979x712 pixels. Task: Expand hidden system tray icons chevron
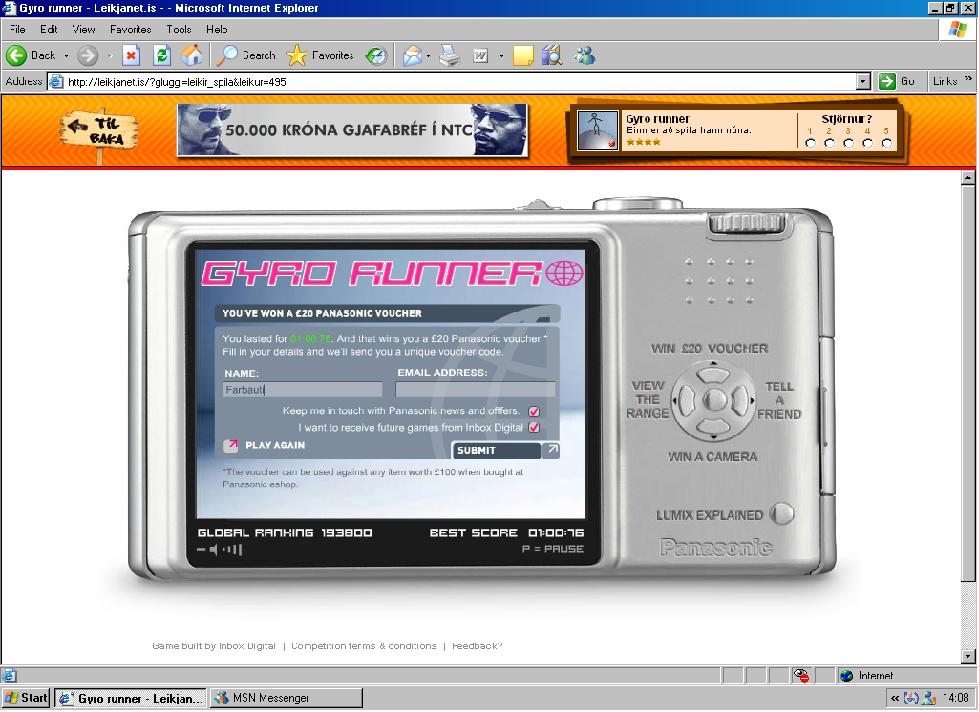895,698
